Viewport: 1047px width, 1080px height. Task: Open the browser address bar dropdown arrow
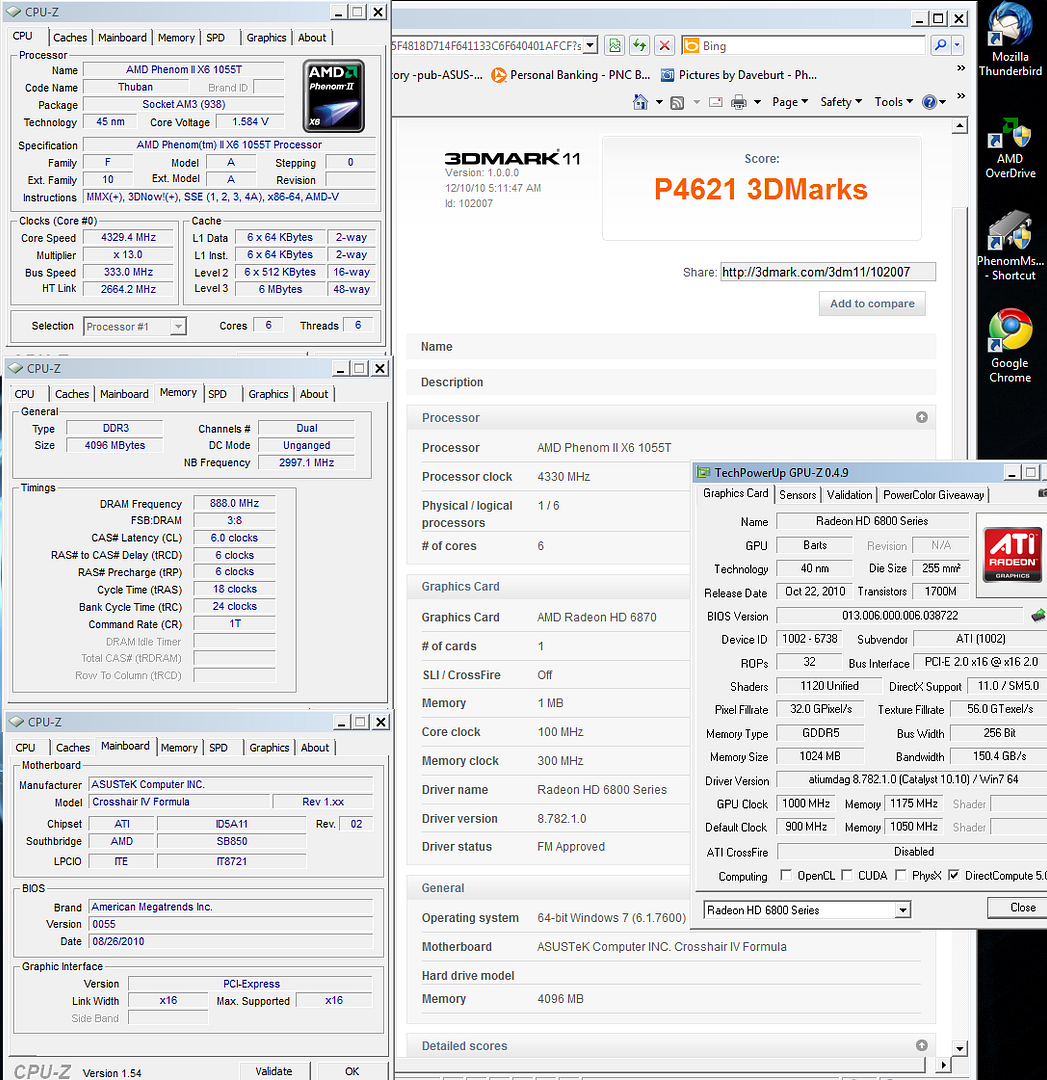tap(590, 45)
